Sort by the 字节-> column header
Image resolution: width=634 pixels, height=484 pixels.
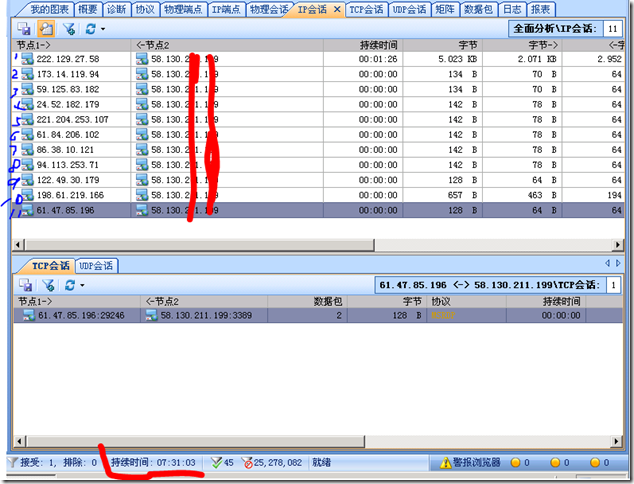point(522,45)
